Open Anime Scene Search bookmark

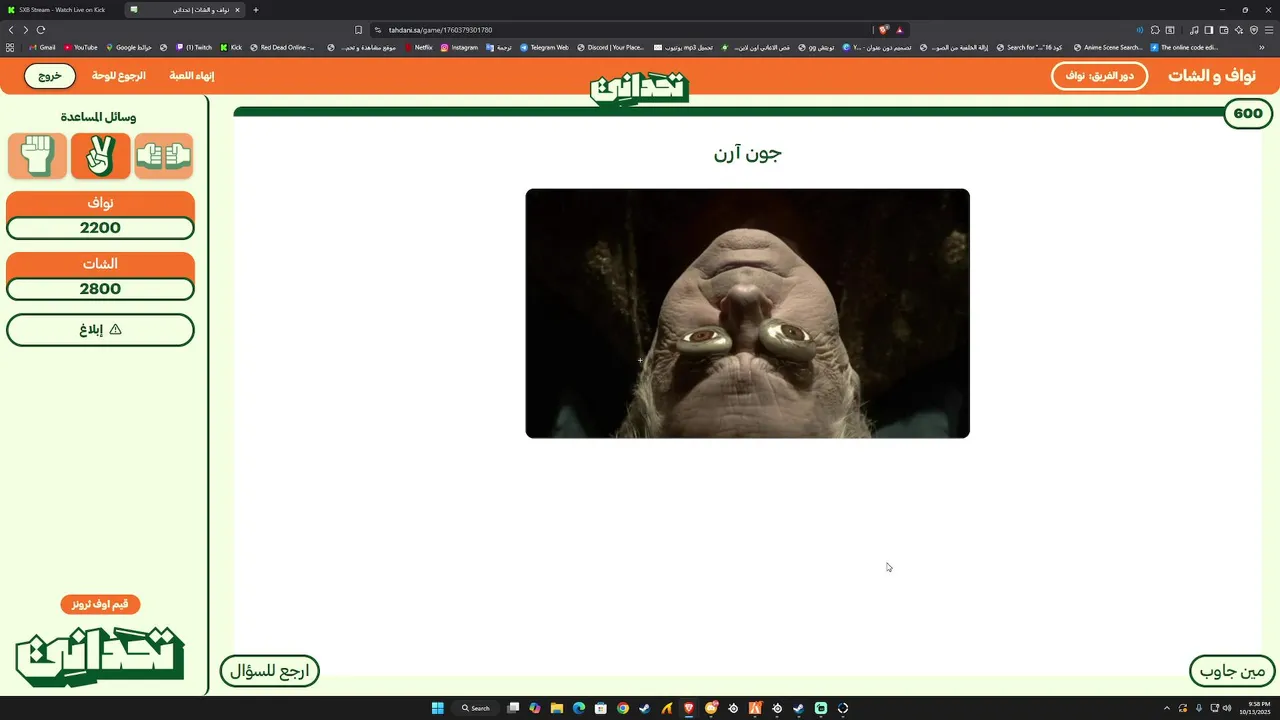coord(1107,47)
